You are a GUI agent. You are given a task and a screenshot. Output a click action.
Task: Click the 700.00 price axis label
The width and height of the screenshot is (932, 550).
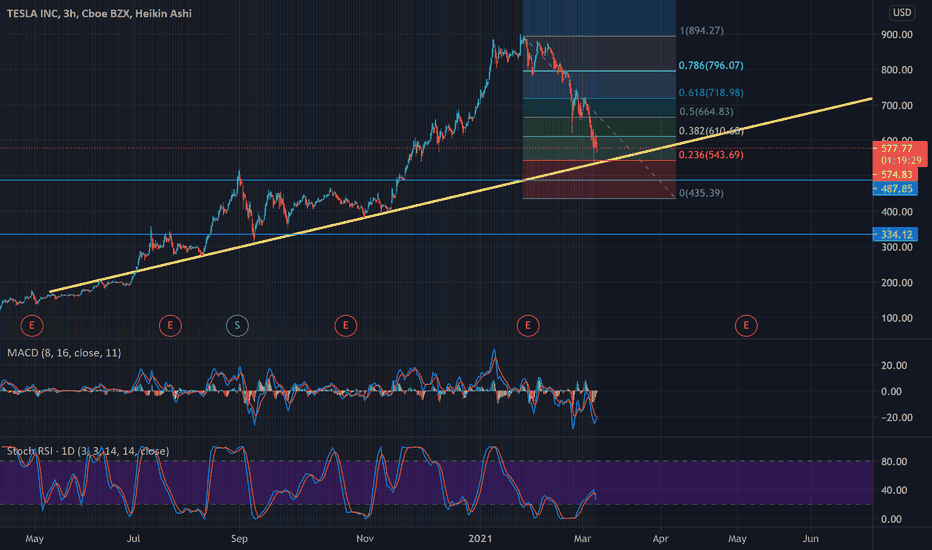(x=897, y=106)
